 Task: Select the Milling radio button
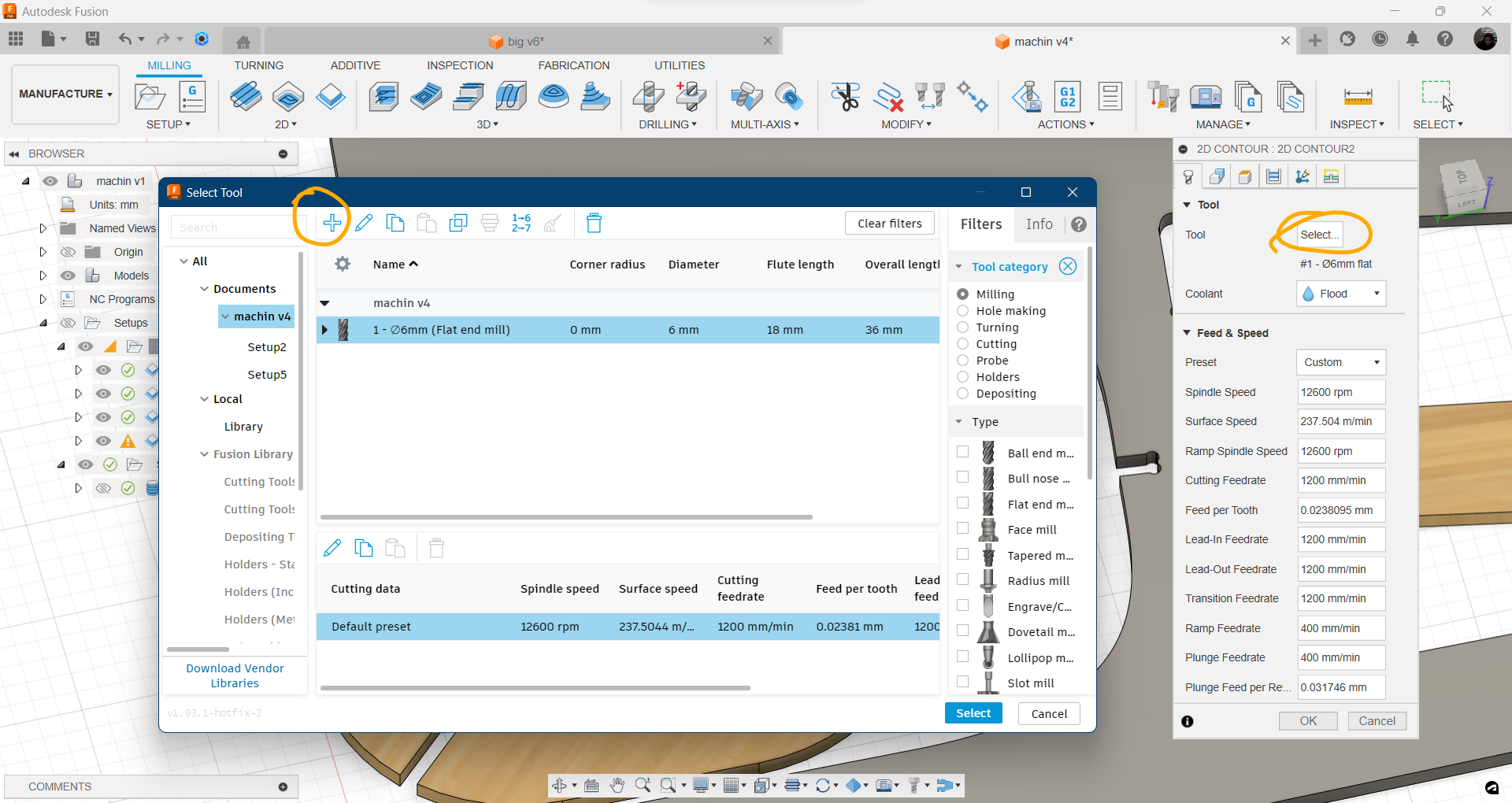tap(962, 294)
